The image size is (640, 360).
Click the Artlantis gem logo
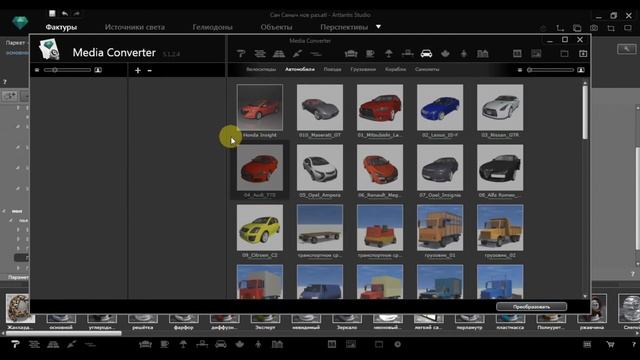click(20, 22)
